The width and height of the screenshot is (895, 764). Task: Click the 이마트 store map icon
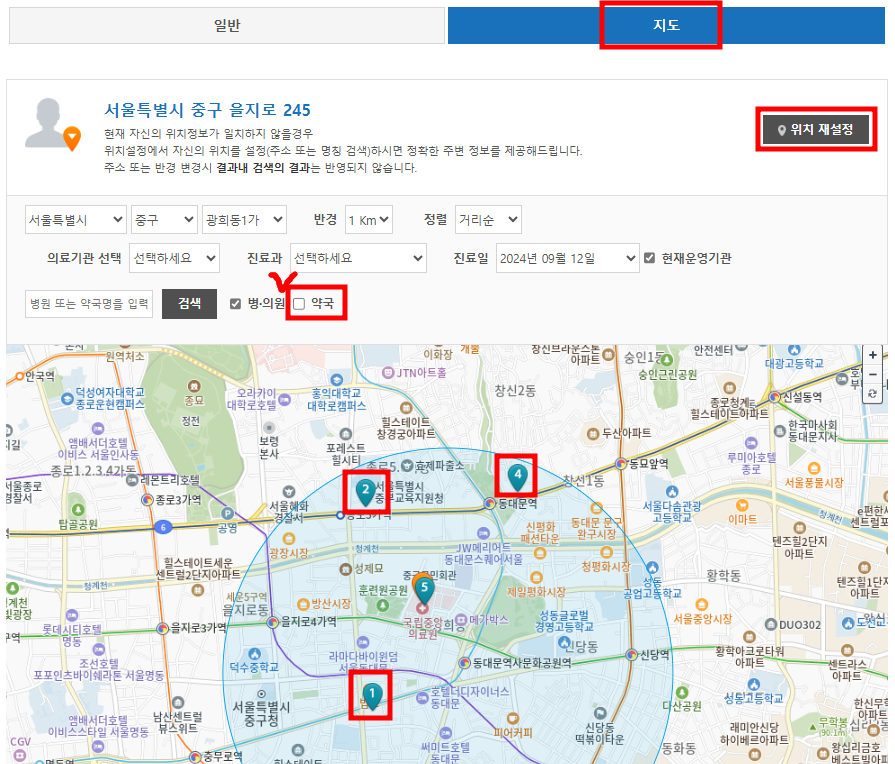tap(742, 505)
